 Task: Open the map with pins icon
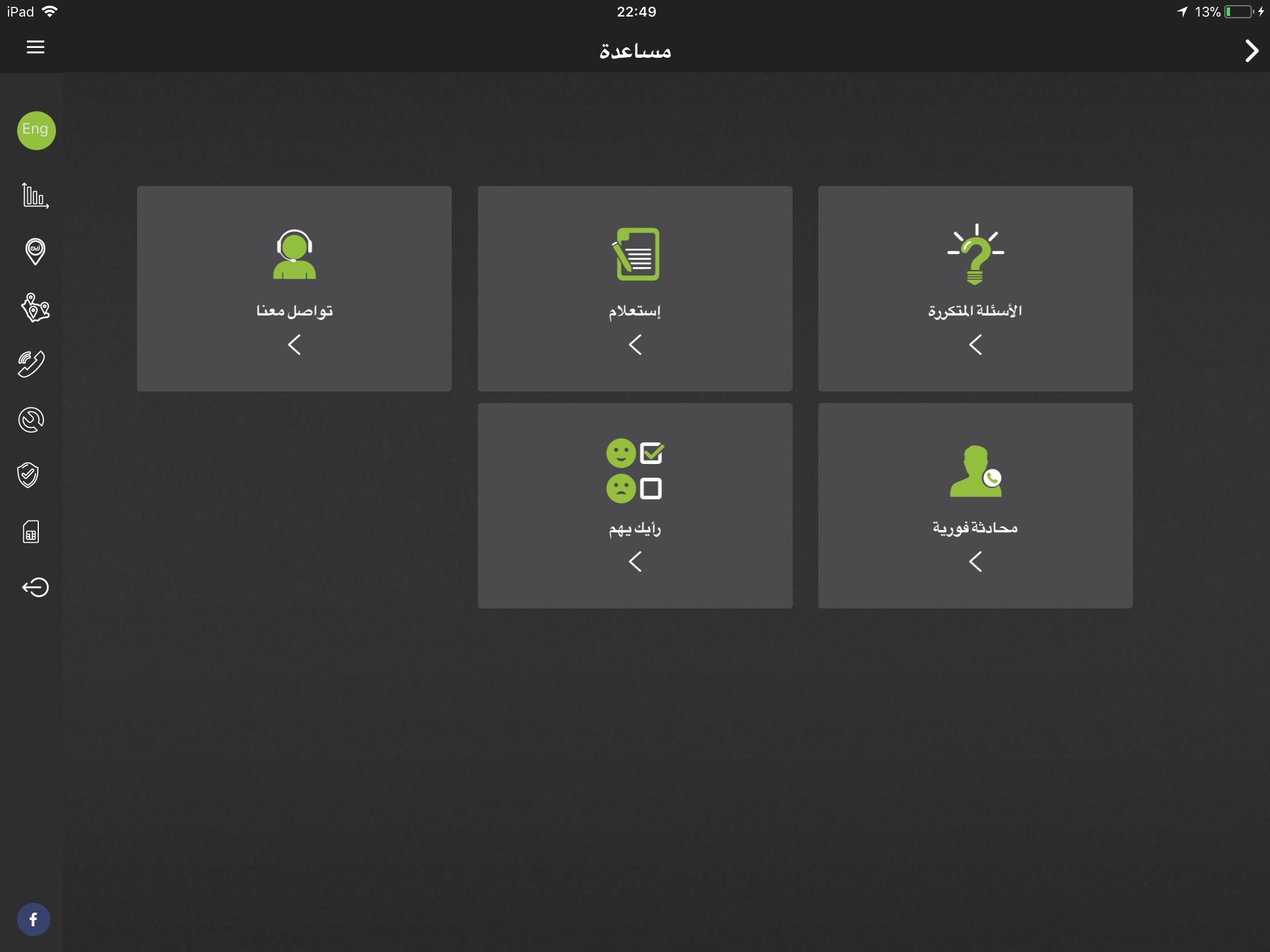click(35, 308)
